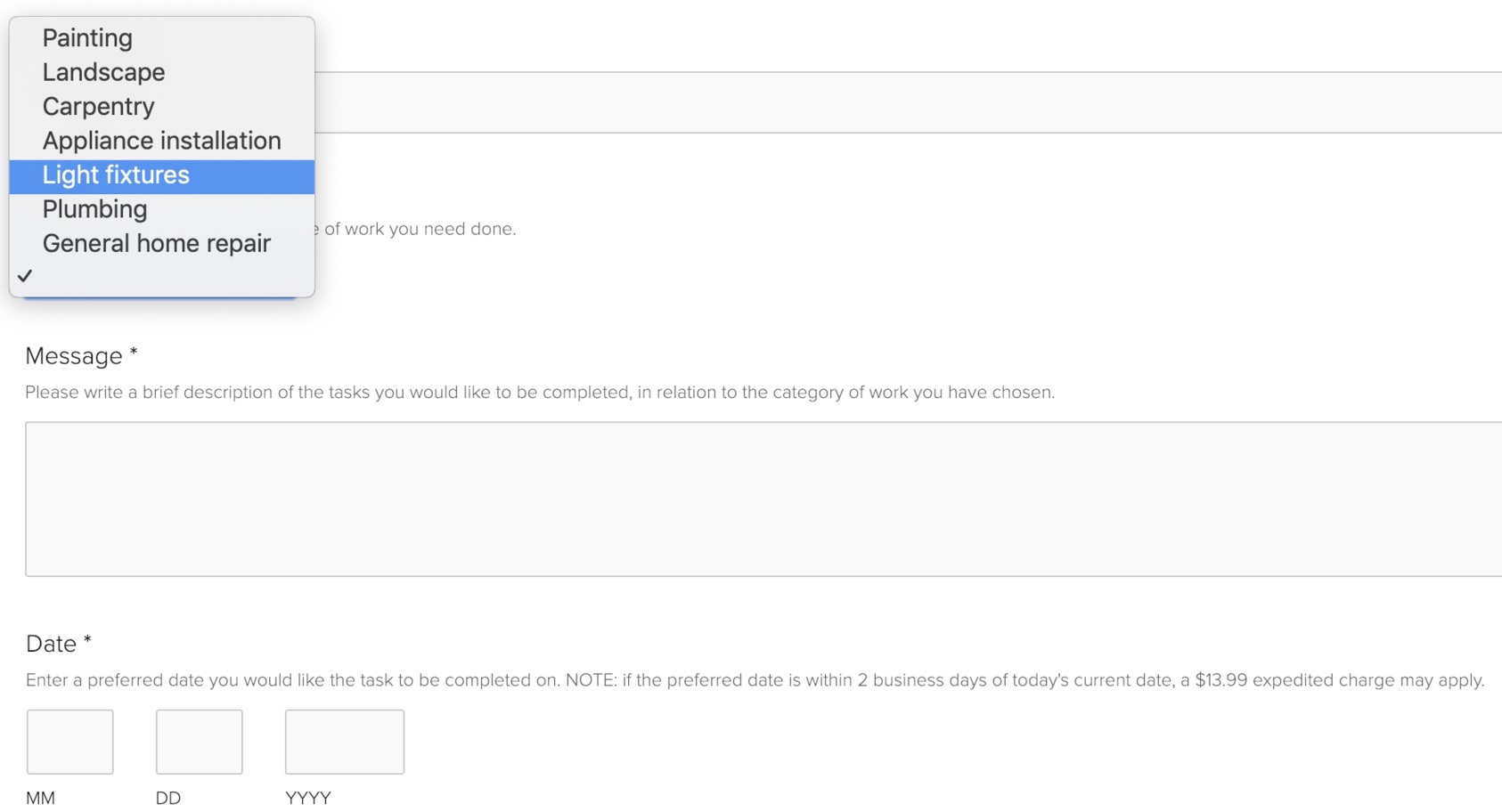Focus the DD day field
The width and height of the screenshot is (1502, 812).
pos(200,742)
